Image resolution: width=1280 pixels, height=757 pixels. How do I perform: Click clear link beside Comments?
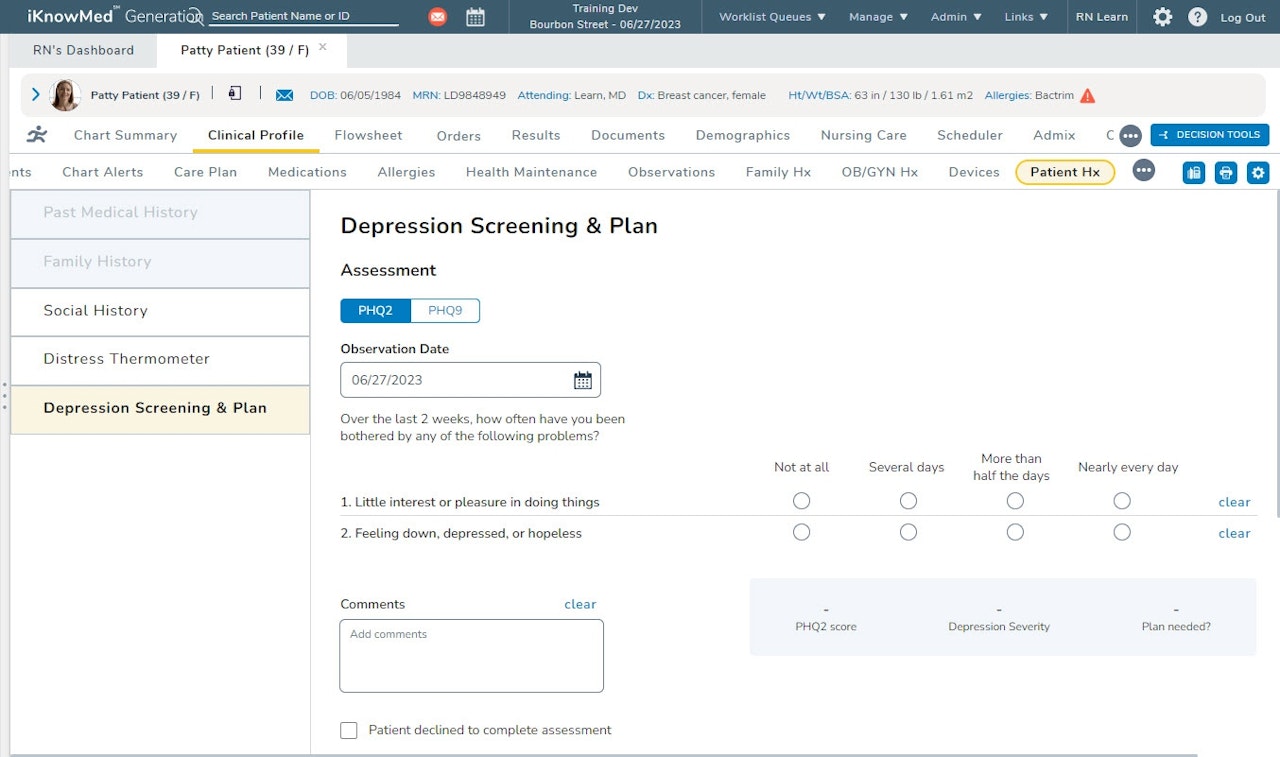[x=580, y=604]
